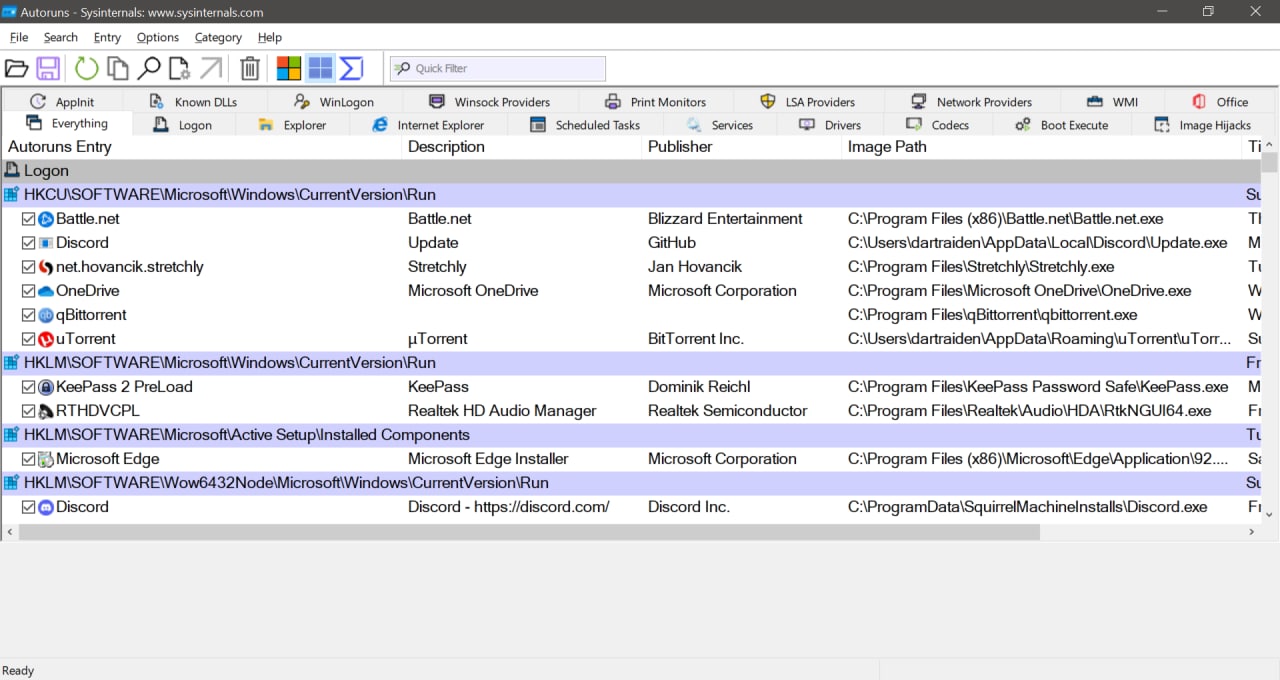Click the Battle.net entry icon

[x=46, y=219]
